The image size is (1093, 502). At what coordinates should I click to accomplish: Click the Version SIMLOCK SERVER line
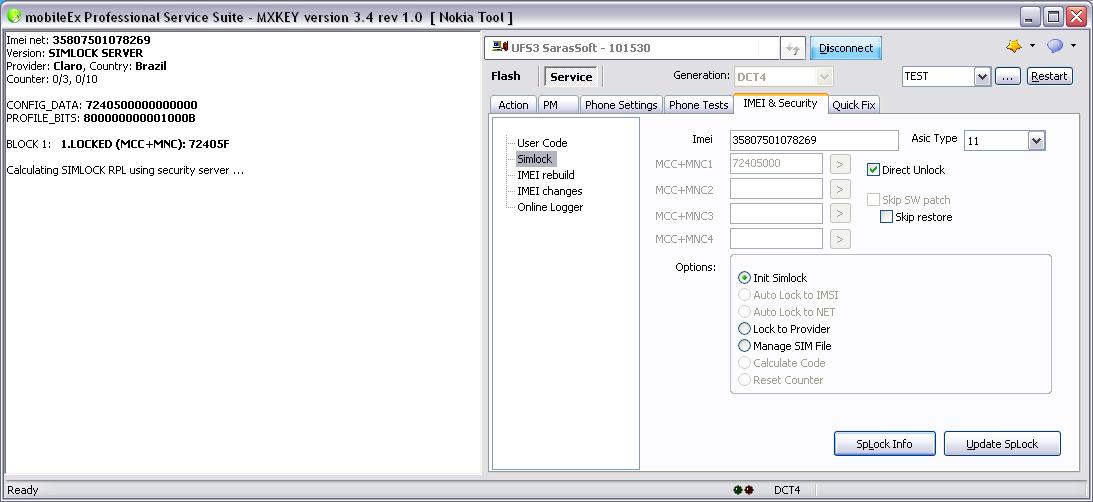[75, 53]
